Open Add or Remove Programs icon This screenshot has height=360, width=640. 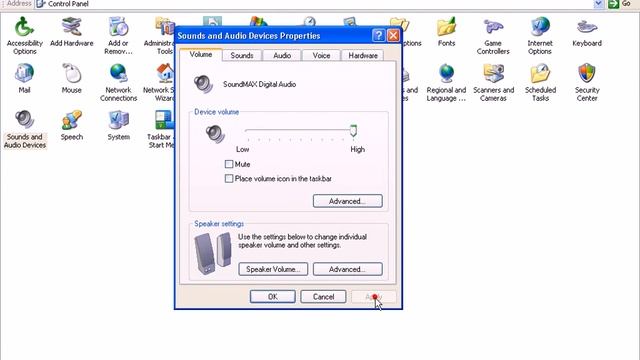coord(118,36)
